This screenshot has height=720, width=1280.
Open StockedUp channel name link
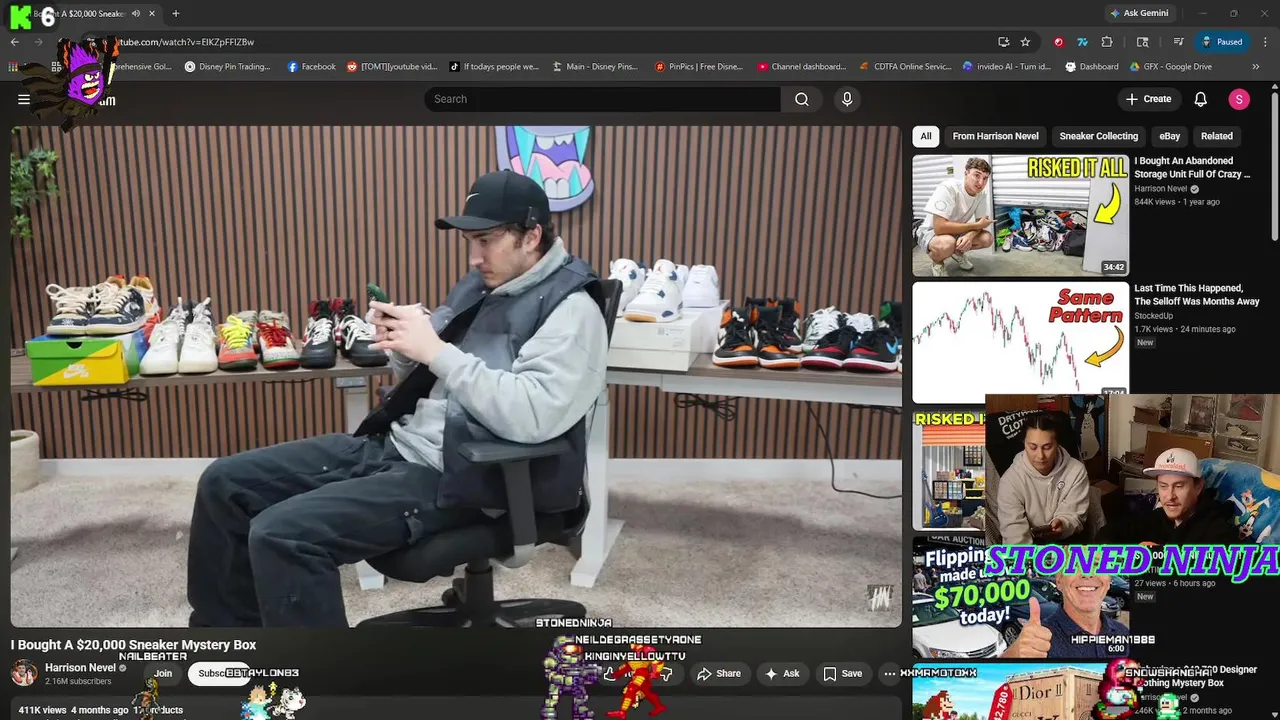click(x=1154, y=316)
